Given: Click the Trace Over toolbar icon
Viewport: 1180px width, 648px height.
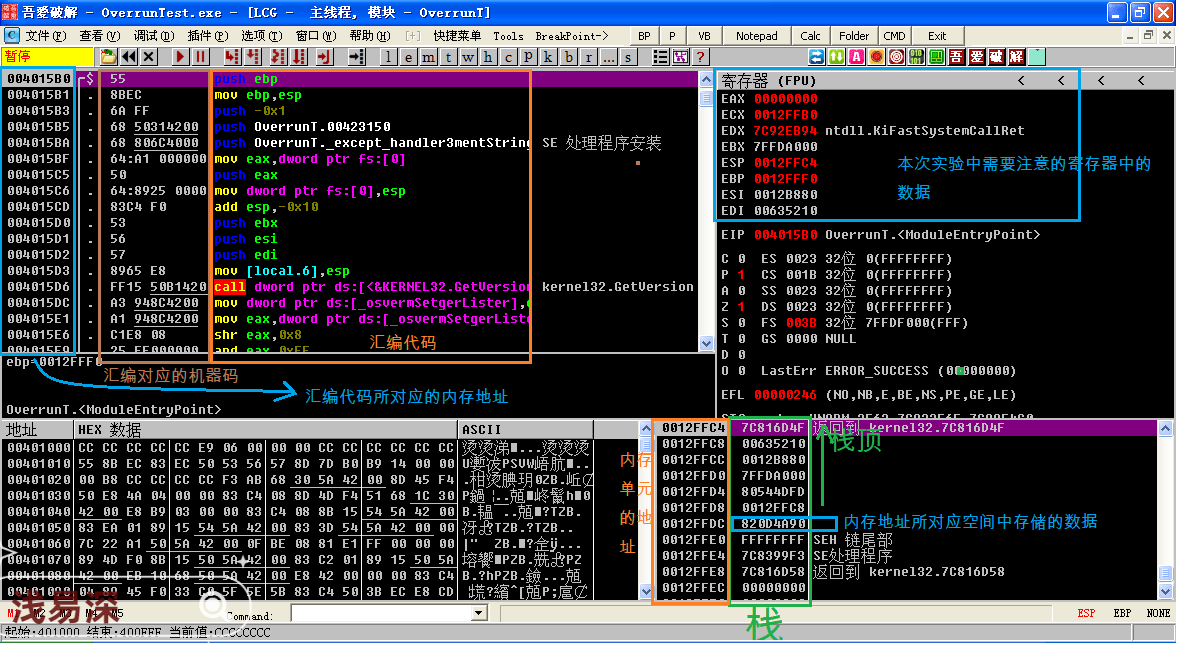Looking at the screenshot, I should tap(300, 56).
